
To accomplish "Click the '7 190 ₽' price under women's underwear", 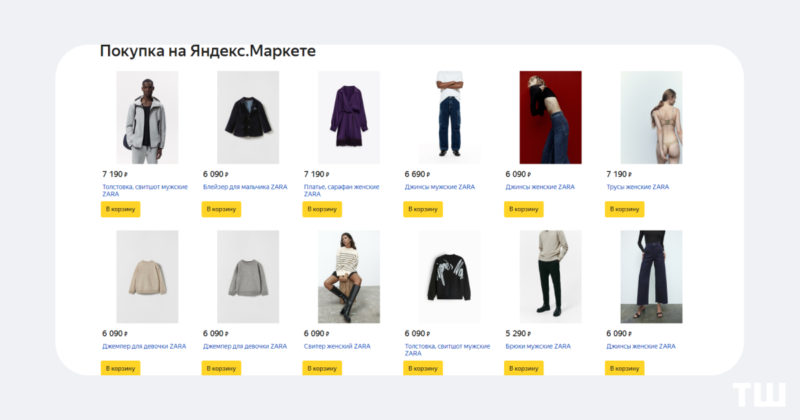I will (619, 175).
